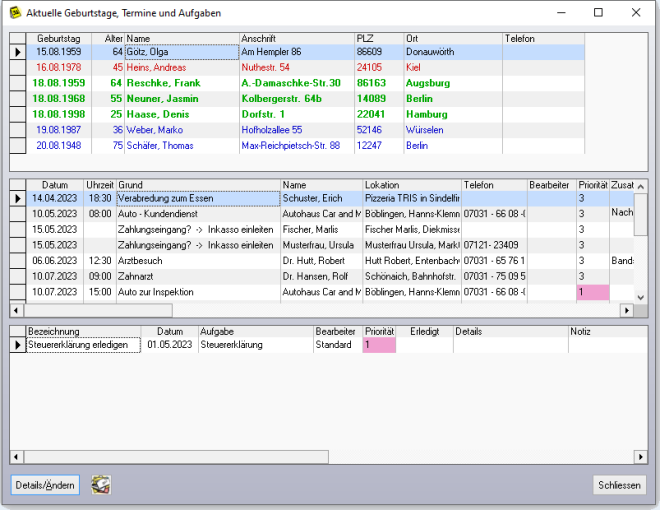Click the application icon in the title bar

(x=14, y=13)
